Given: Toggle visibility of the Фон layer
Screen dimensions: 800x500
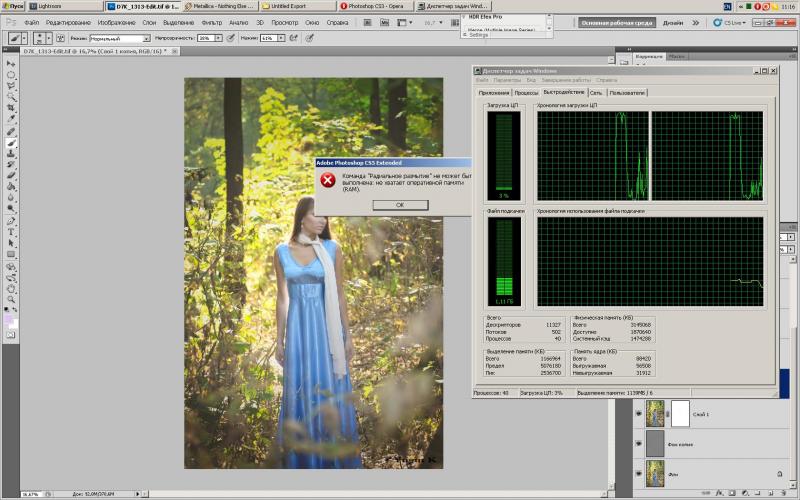Looking at the screenshot, I should click(x=639, y=473).
